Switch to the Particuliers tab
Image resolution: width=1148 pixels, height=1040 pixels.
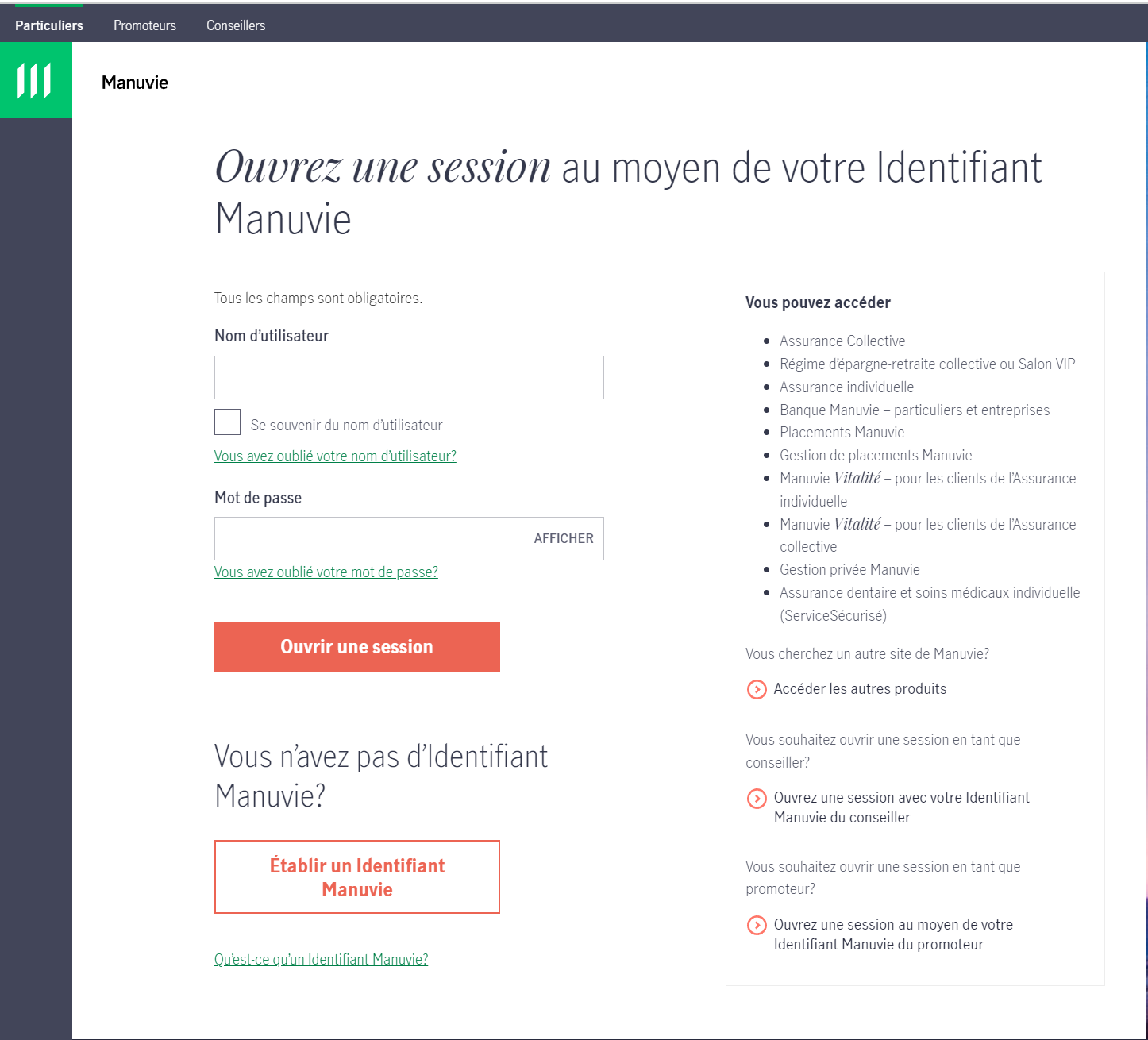(49, 25)
